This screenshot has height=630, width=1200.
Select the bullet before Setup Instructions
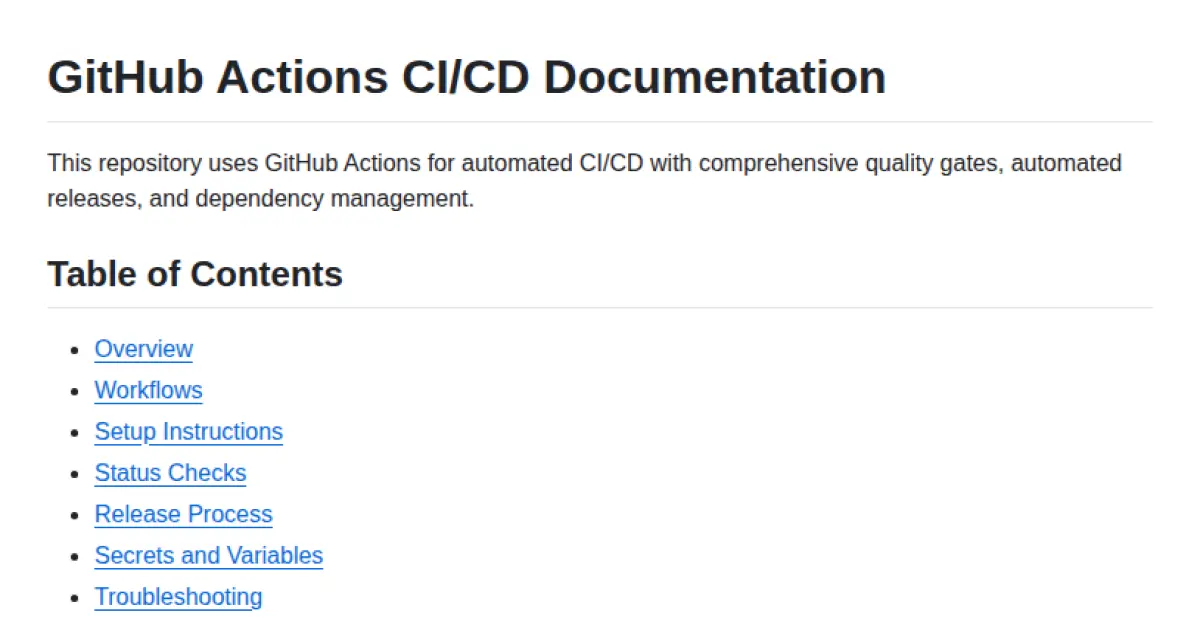click(x=73, y=433)
